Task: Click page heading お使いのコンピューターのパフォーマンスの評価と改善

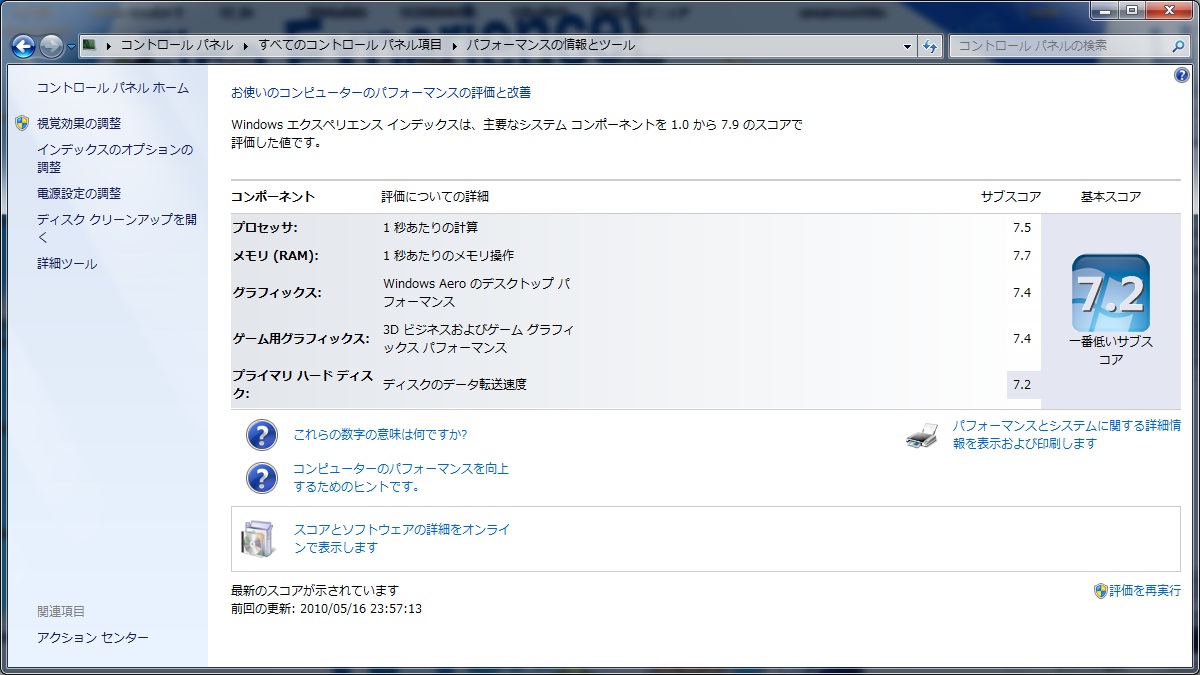Action: [x=381, y=92]
